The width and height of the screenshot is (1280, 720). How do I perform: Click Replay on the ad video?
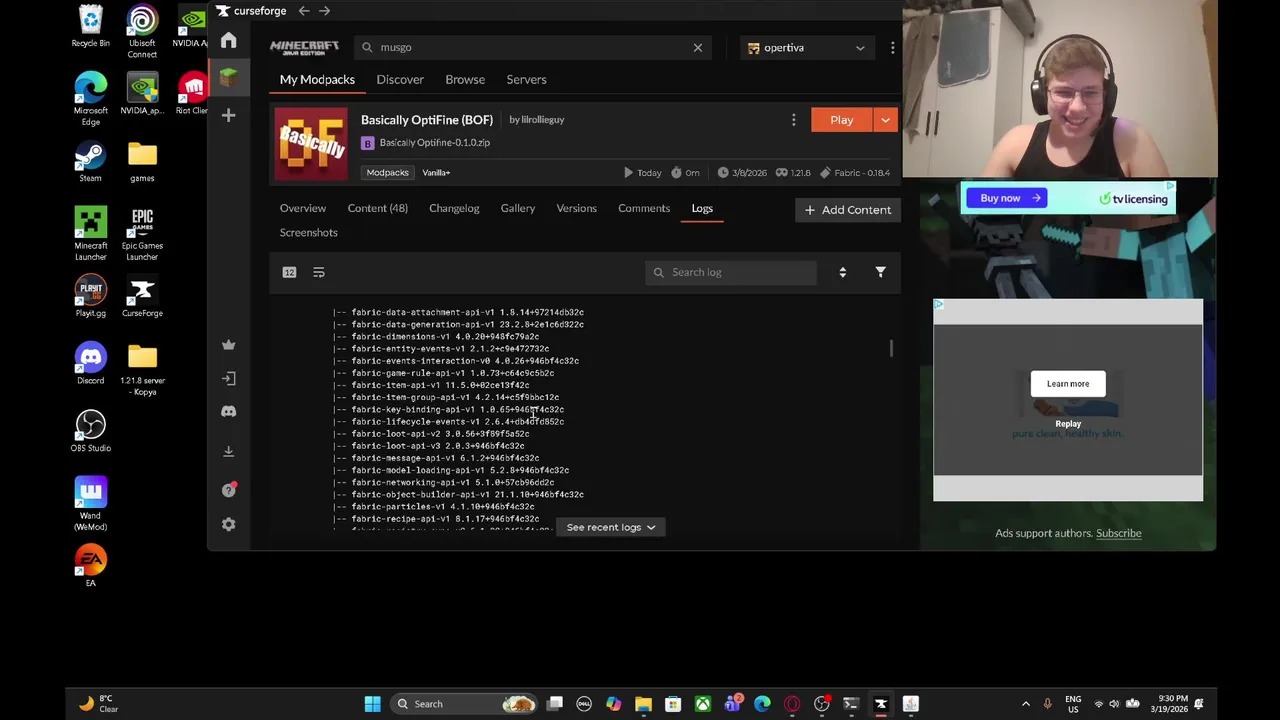click(x=1068, y=424)
